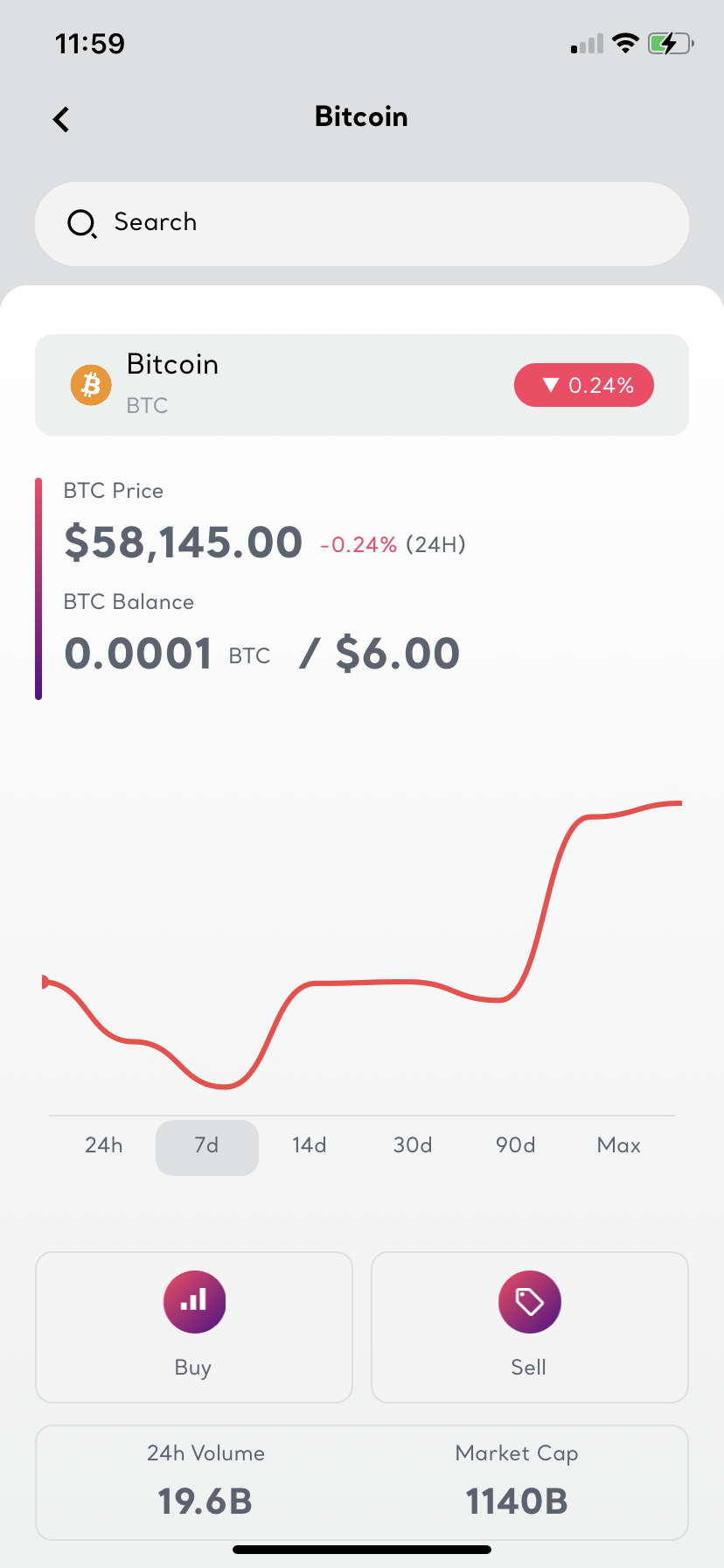Tap the red 0.24% change badge

[x=584, y=385]
